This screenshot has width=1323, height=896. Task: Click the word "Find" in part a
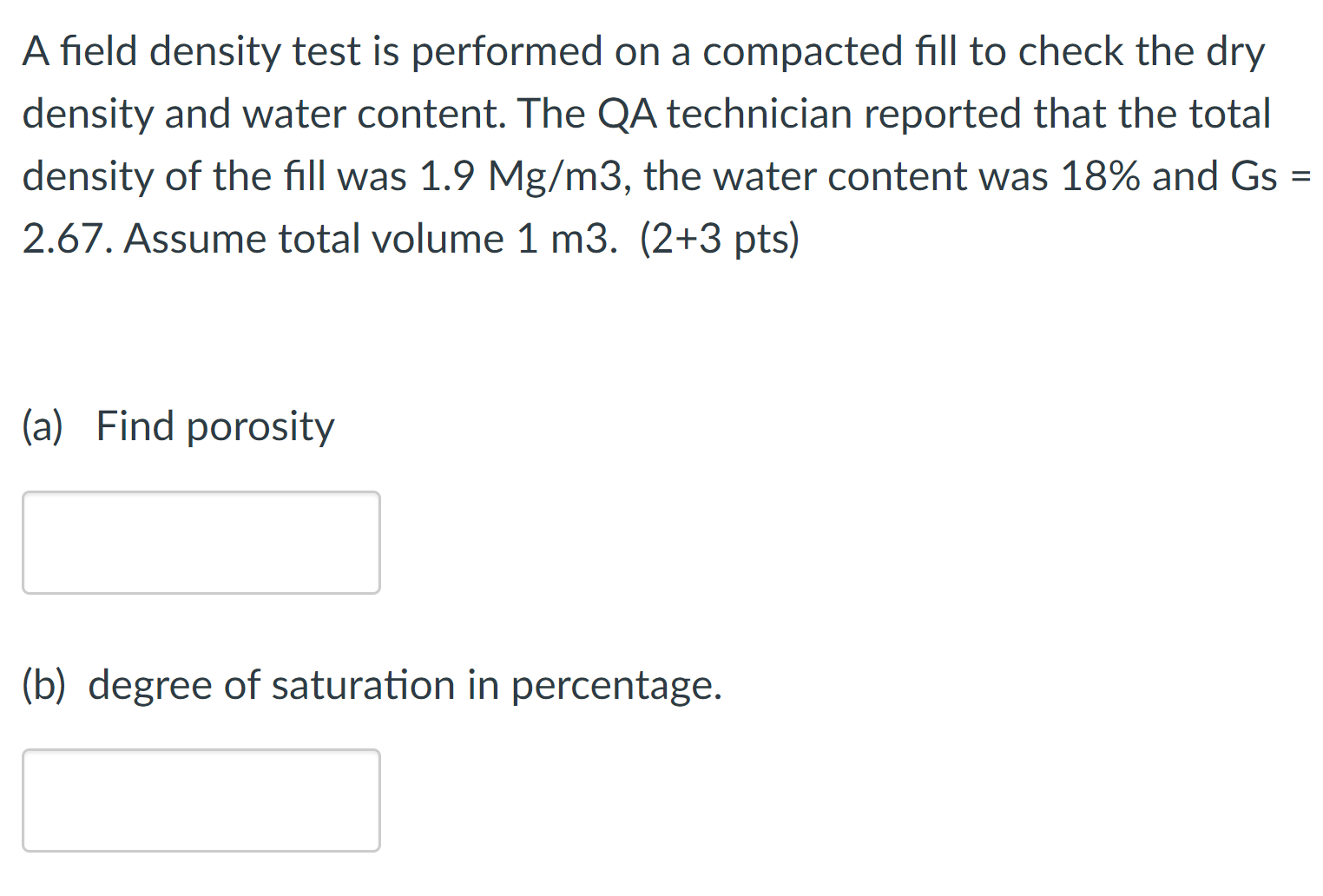pos(135,426)
